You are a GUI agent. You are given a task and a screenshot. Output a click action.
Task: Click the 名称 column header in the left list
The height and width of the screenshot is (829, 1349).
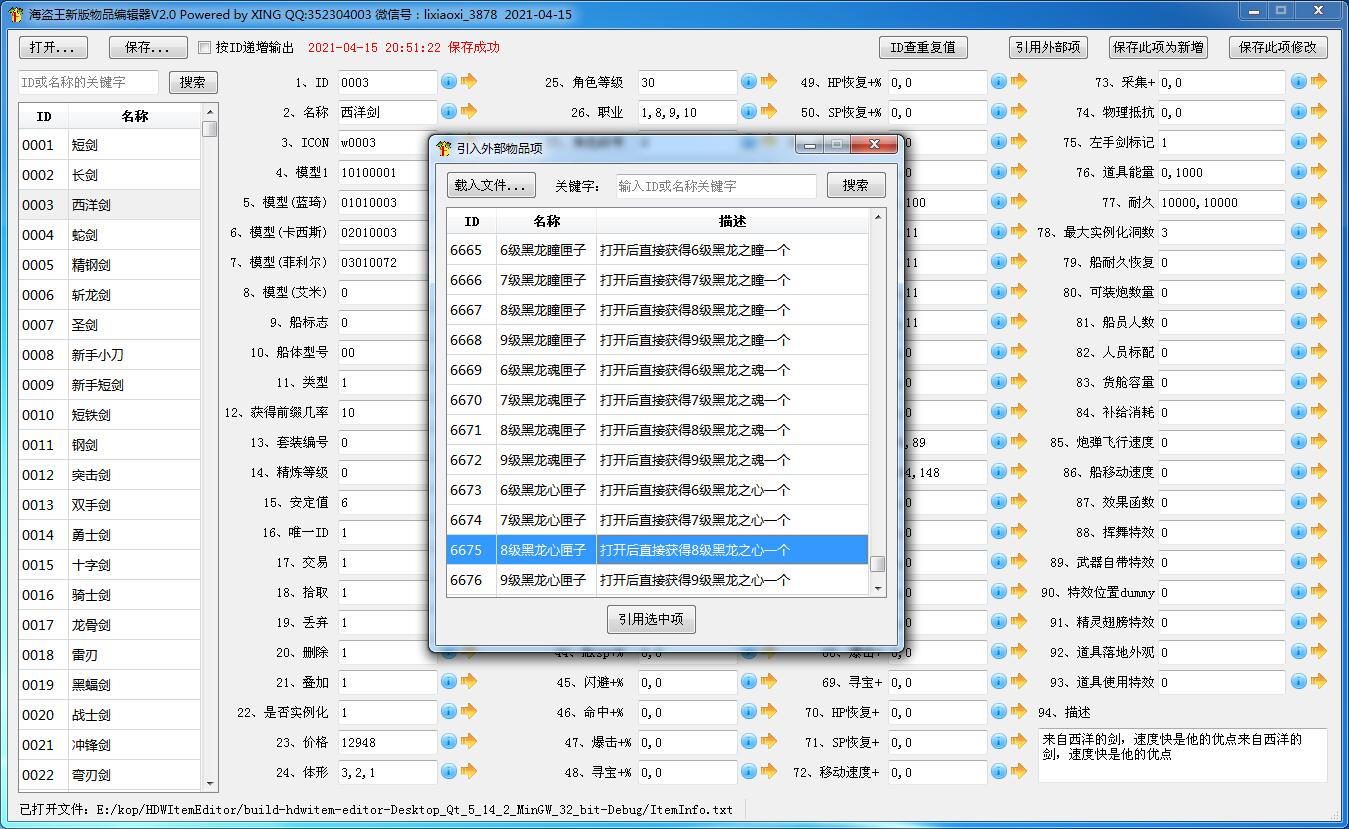[135, 116]
